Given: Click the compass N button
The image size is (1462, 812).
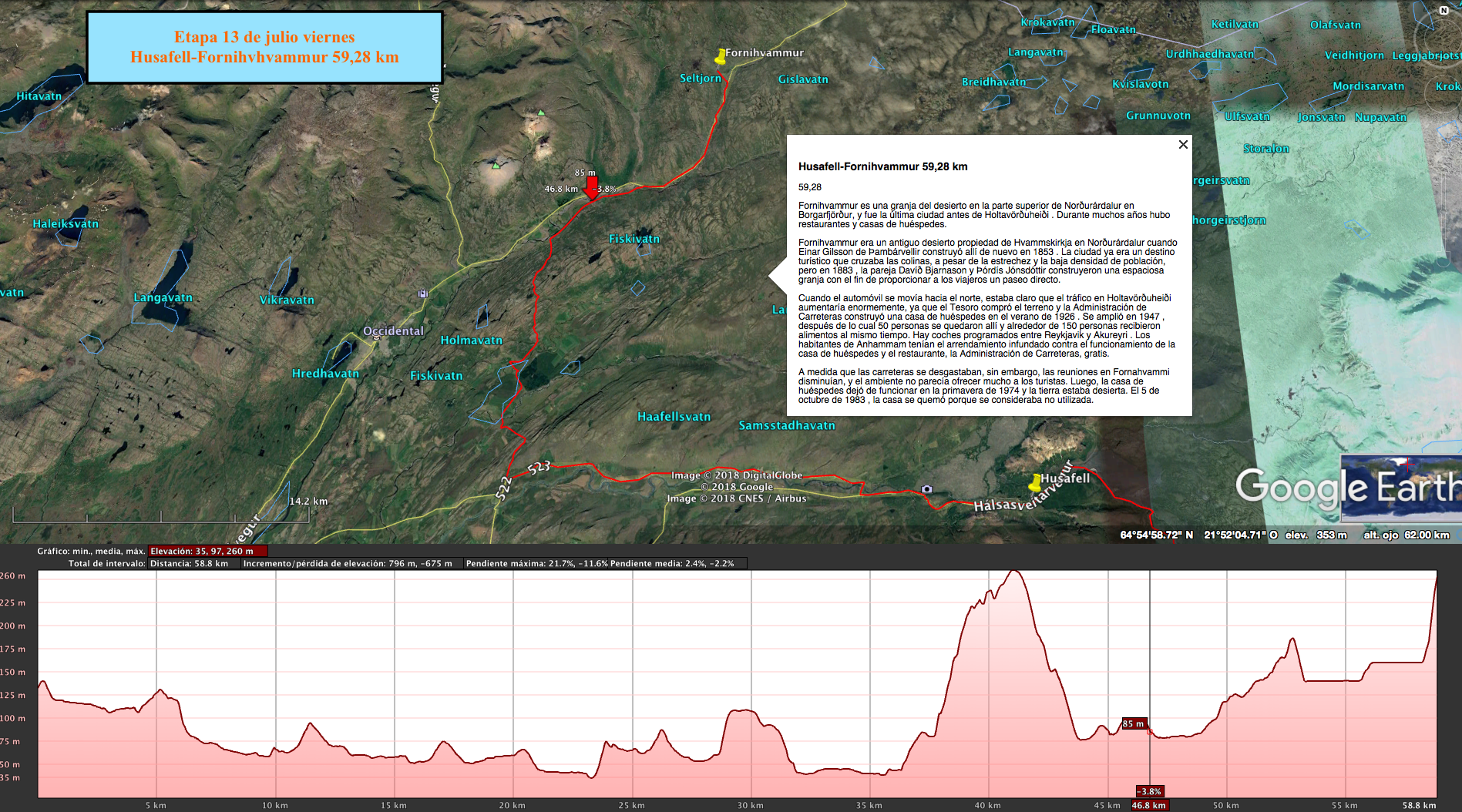Looking at the screenshot, I should click(1444, 11).
